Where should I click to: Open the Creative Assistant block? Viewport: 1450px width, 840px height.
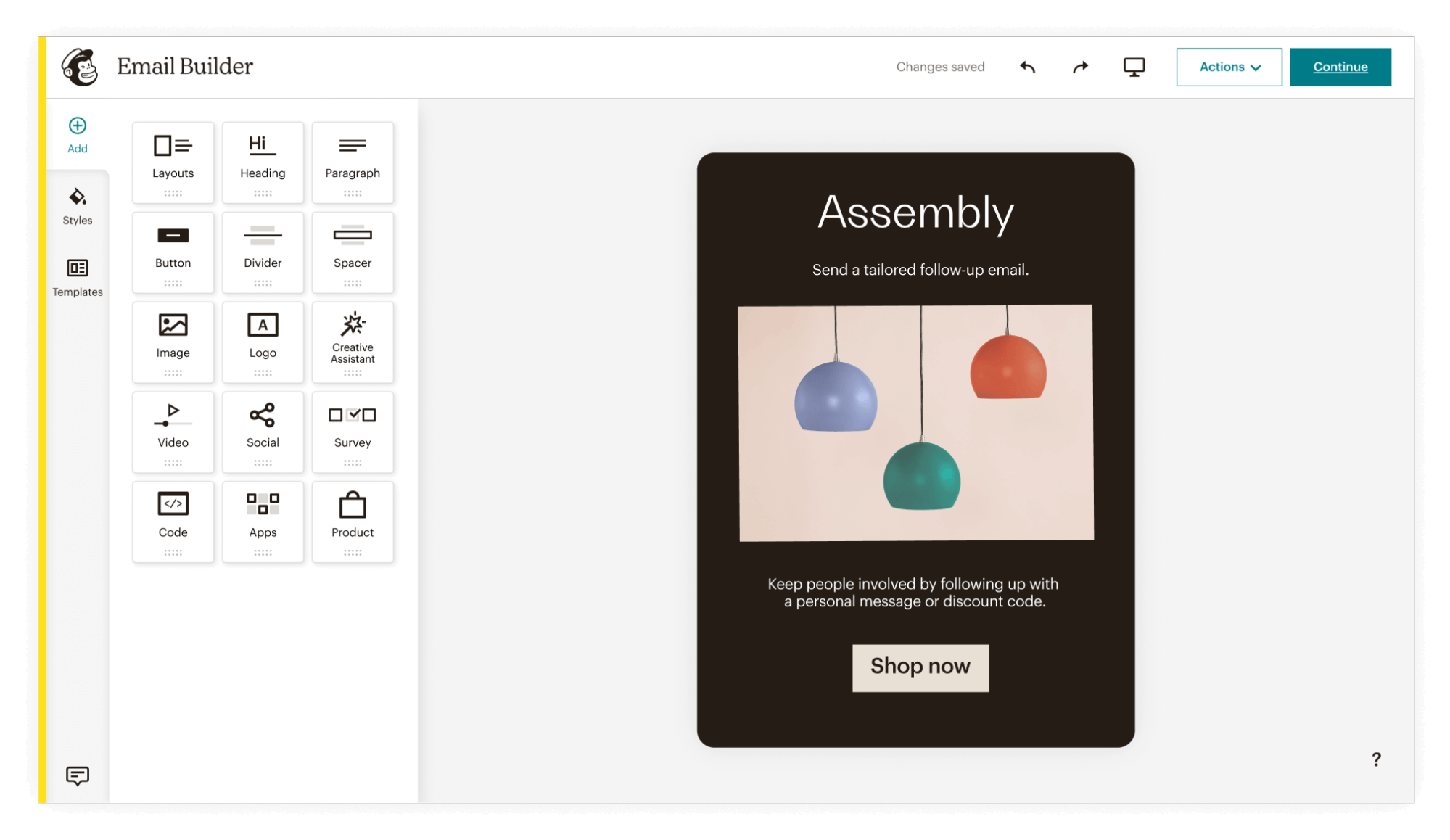353,342
